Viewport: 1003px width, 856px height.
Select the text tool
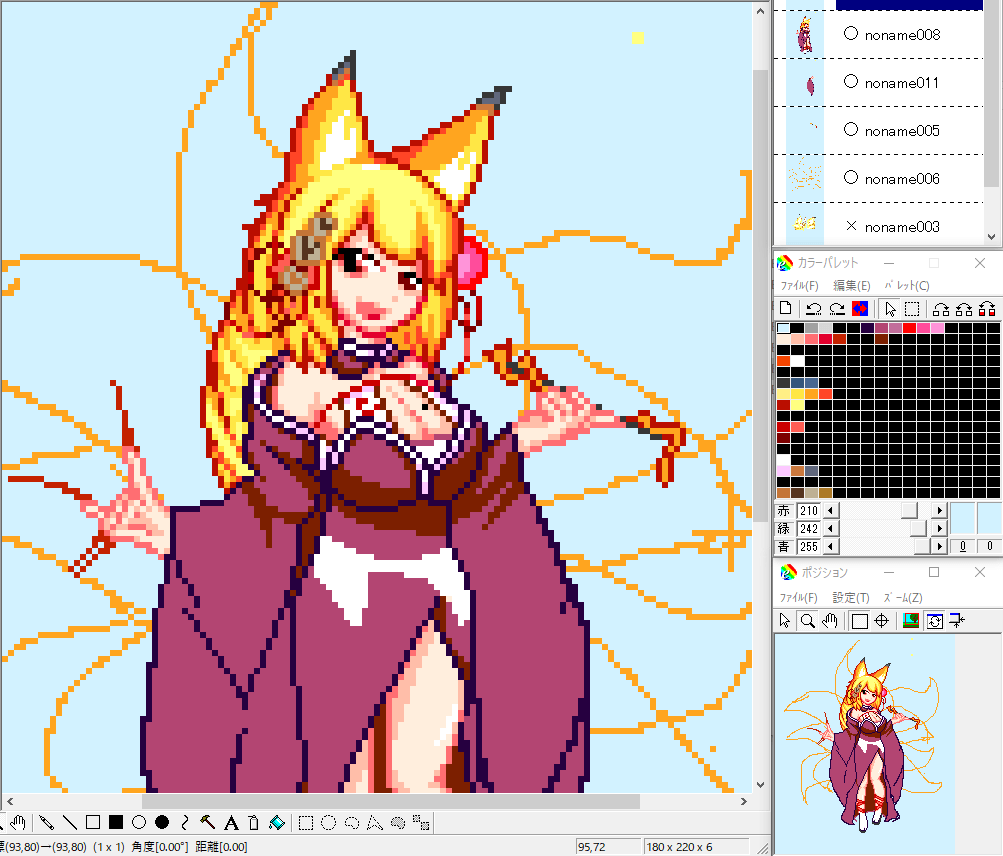click(x=231, y=822)
